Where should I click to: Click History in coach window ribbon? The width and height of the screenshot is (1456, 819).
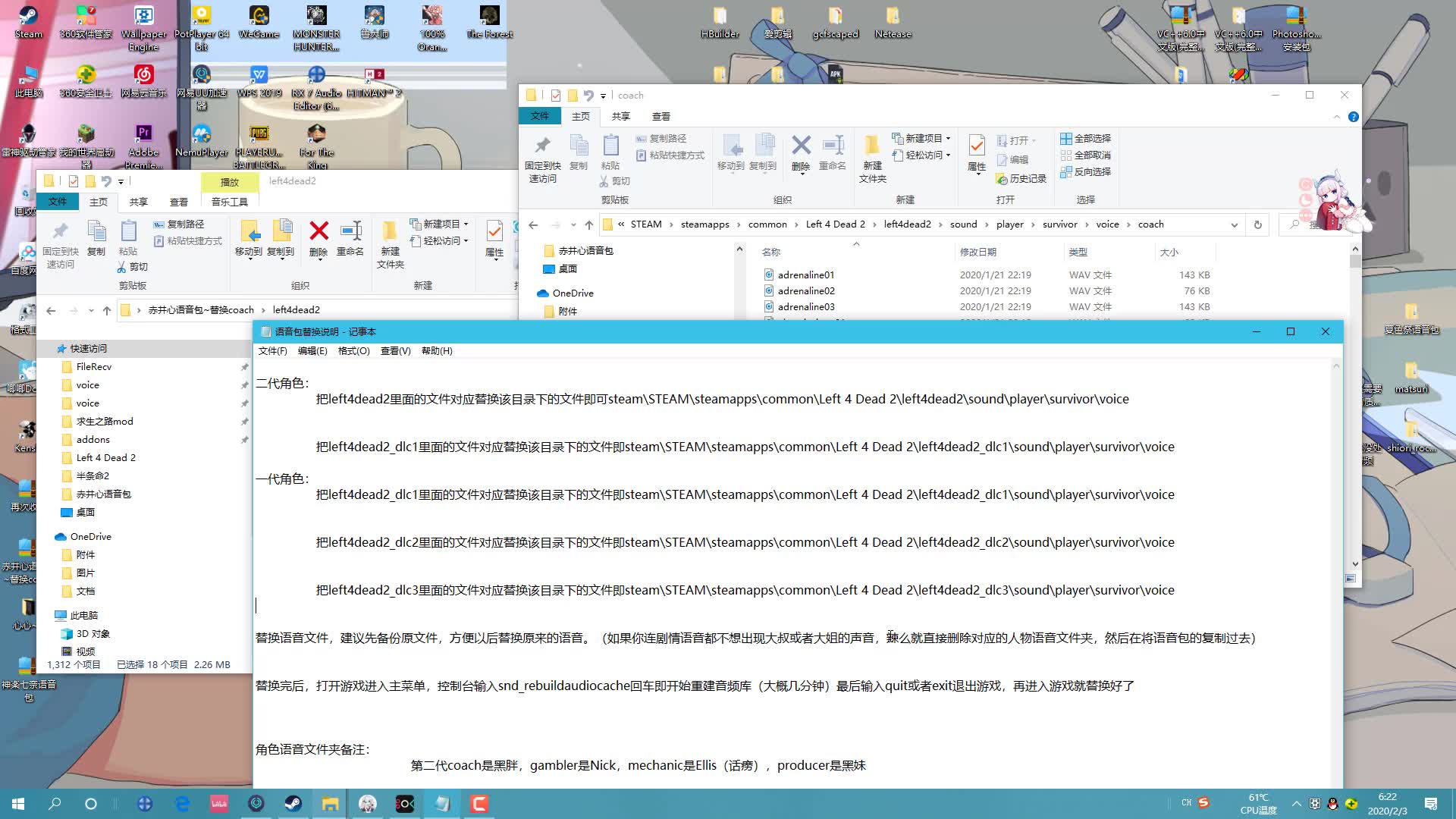pyautogui.click(x=1021, y=178)
